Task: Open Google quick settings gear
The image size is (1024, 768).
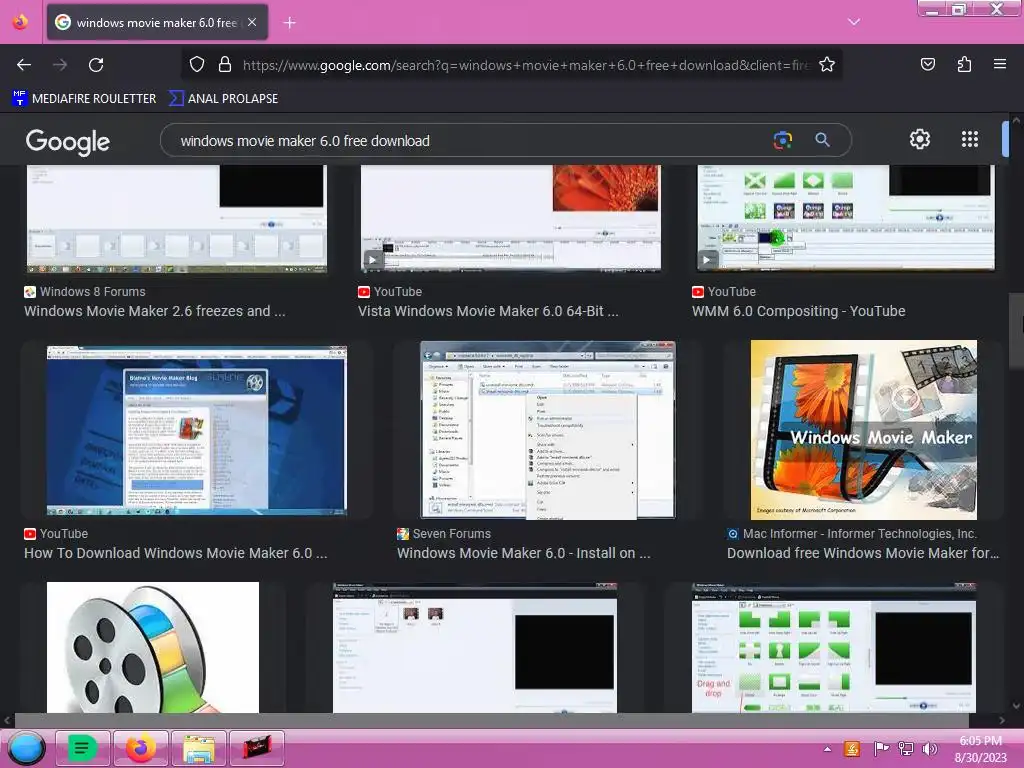Action: (x=920, y=139)
